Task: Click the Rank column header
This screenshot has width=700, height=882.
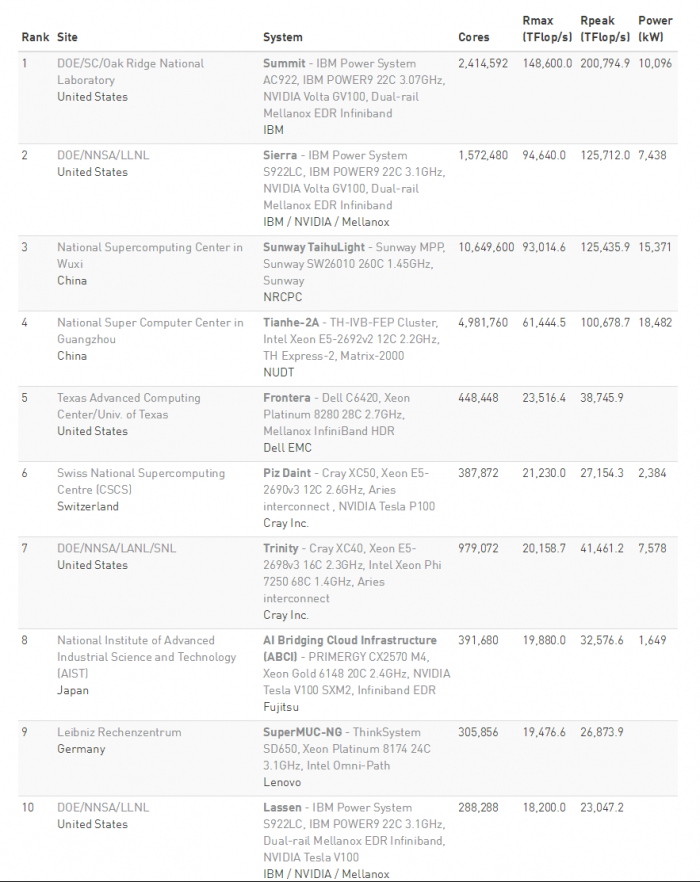Action: [x=34, y=37]
